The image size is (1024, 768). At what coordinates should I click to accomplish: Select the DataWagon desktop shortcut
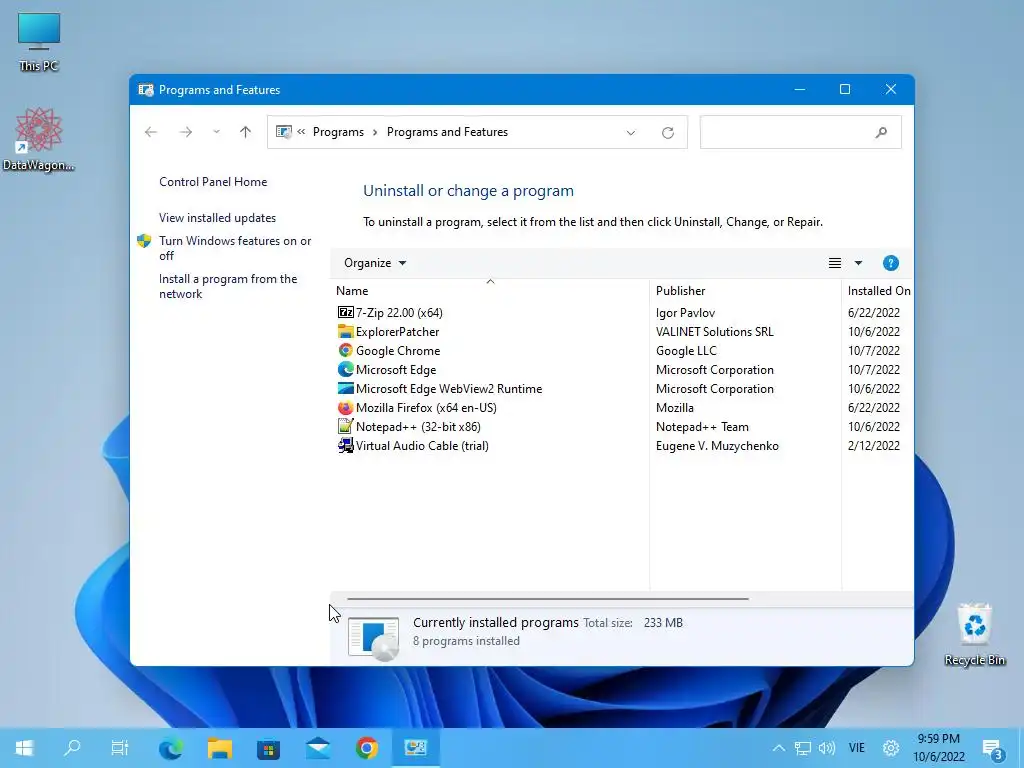tap(39, 139)
